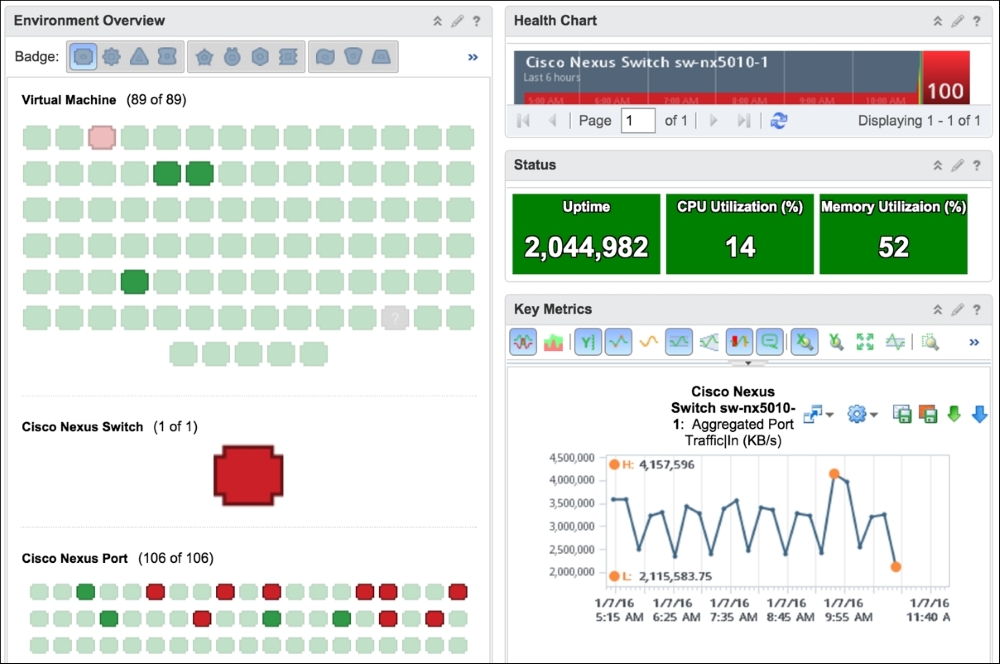This screenshot has width=1000, height=664.
Task: Click the red health score 100 badge
Action: 946,78
